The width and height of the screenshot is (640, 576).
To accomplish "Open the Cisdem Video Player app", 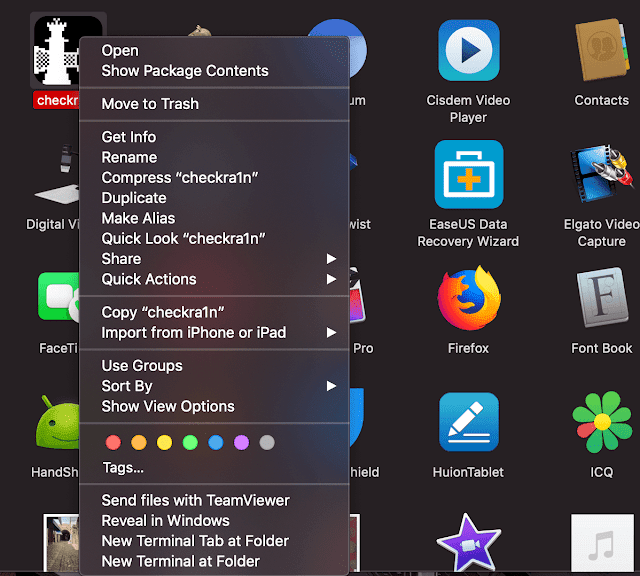I will 469,50.
